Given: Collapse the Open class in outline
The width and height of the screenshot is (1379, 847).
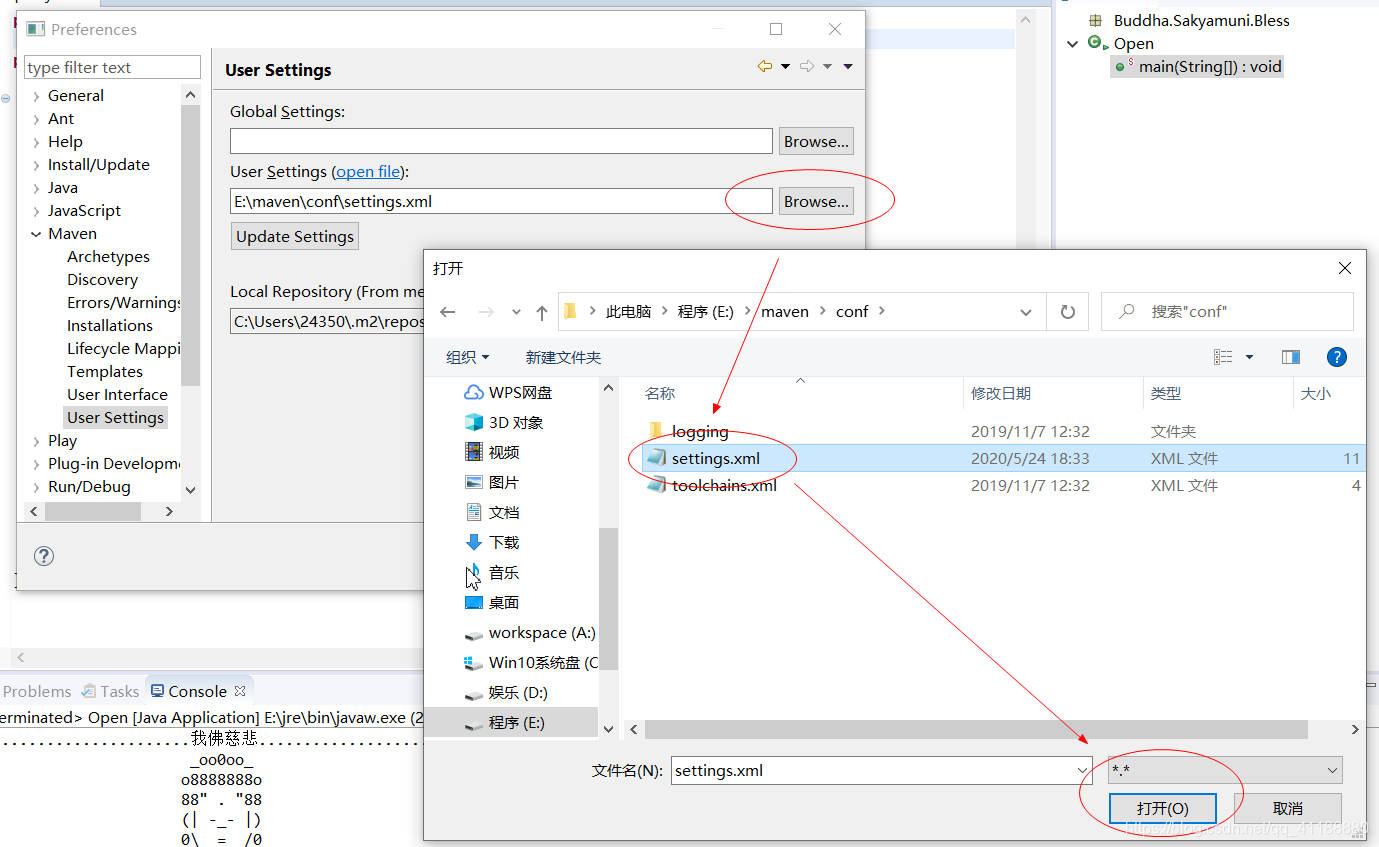Looking at the screenshot, I should pyautogui.click(x=1073, y=44).
